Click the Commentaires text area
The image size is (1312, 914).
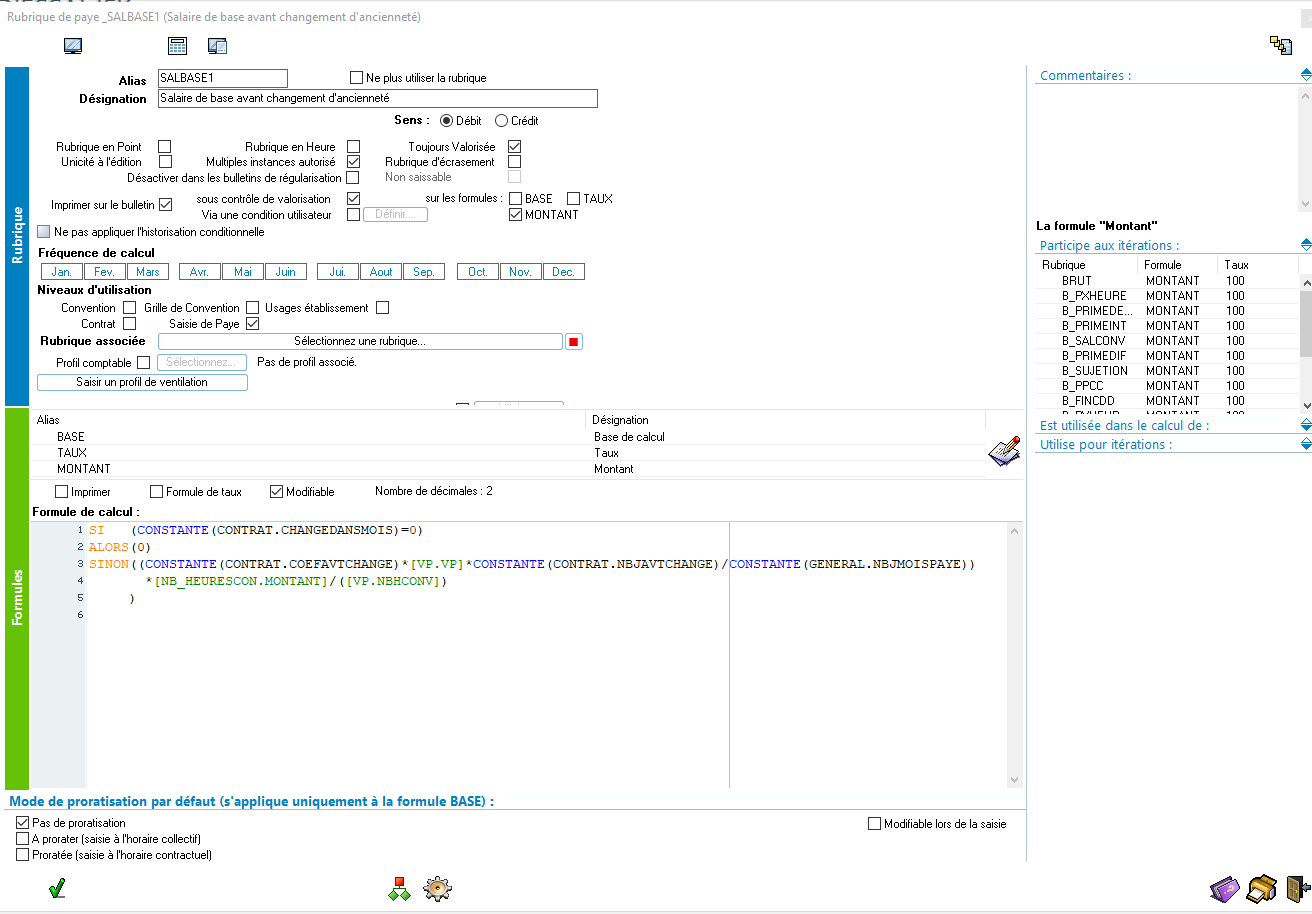(x=1167, y=148)
